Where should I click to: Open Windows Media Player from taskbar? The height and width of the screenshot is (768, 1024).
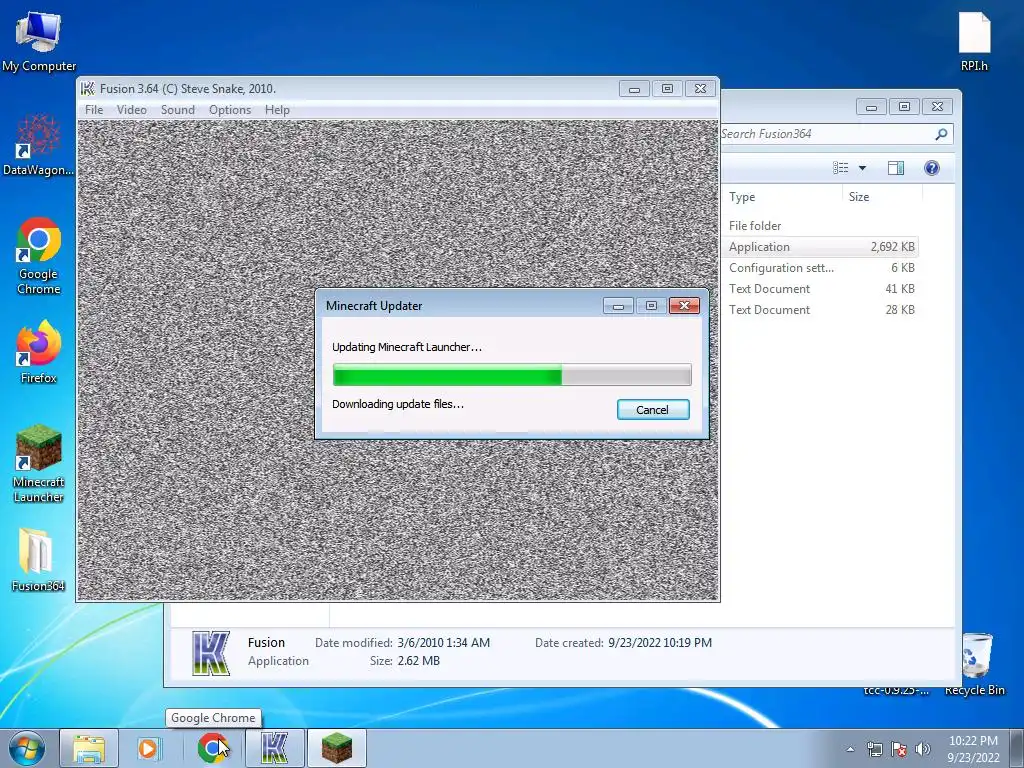pos(148,748)
